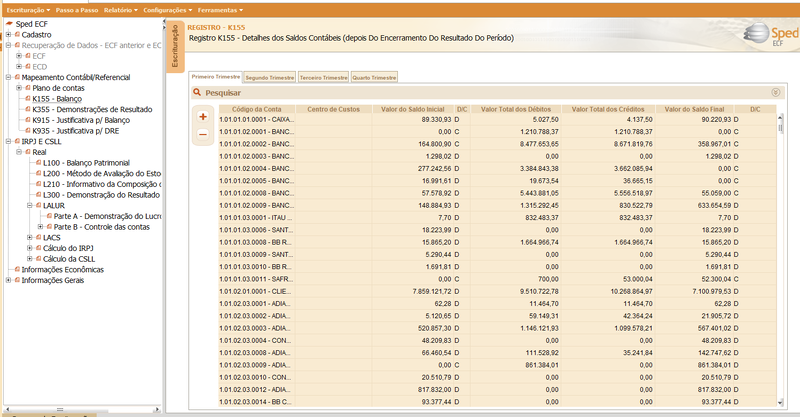Click the tree panel collapse arrow divider
Viewport: 800px width, 417px height.
pyautogui.click(x=164, y=23)
